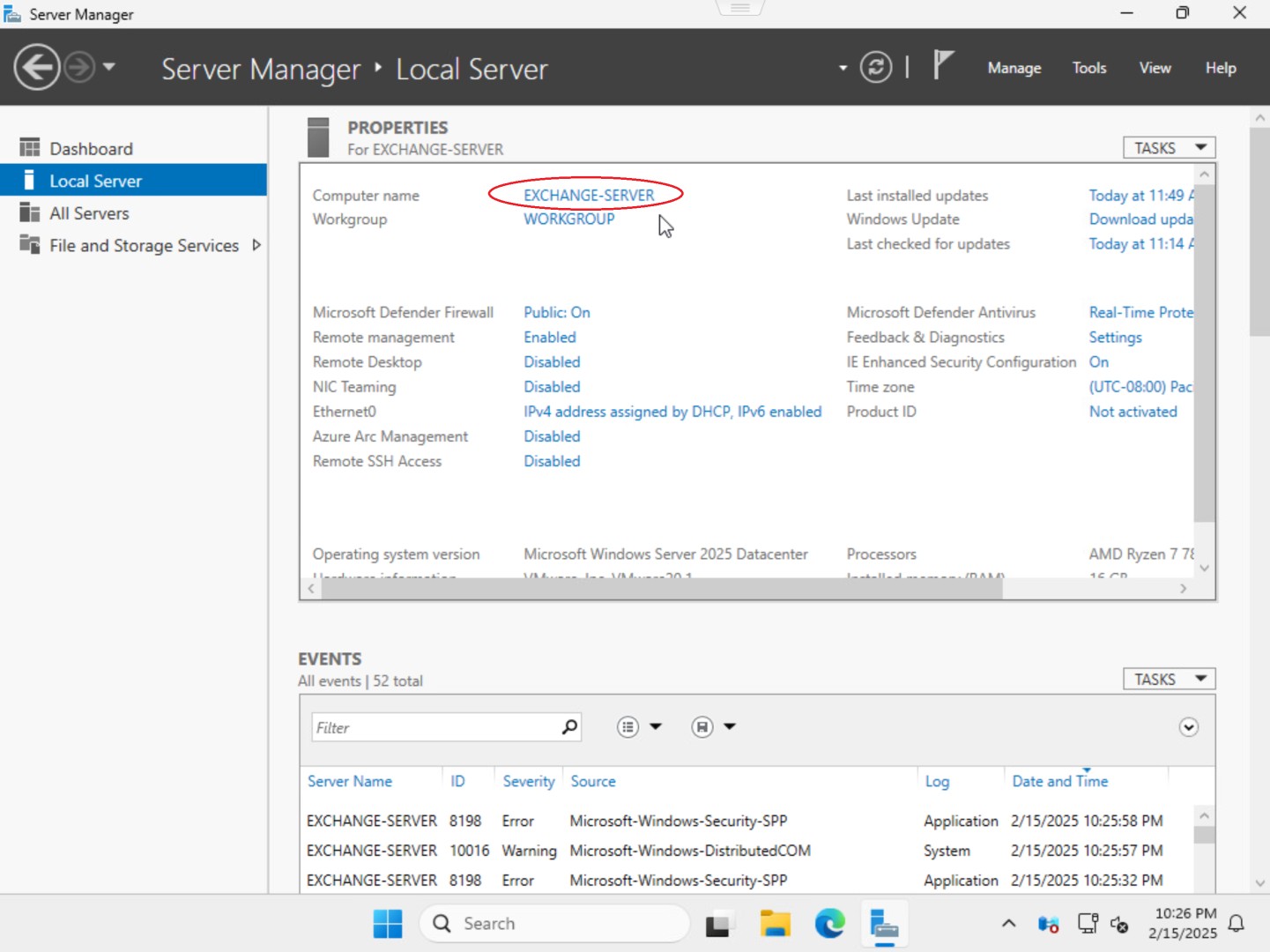Image resolution: width=1270 pixels, height=952 pixels.
Task: Open the Manage menu
Action: coord(1014,68)
